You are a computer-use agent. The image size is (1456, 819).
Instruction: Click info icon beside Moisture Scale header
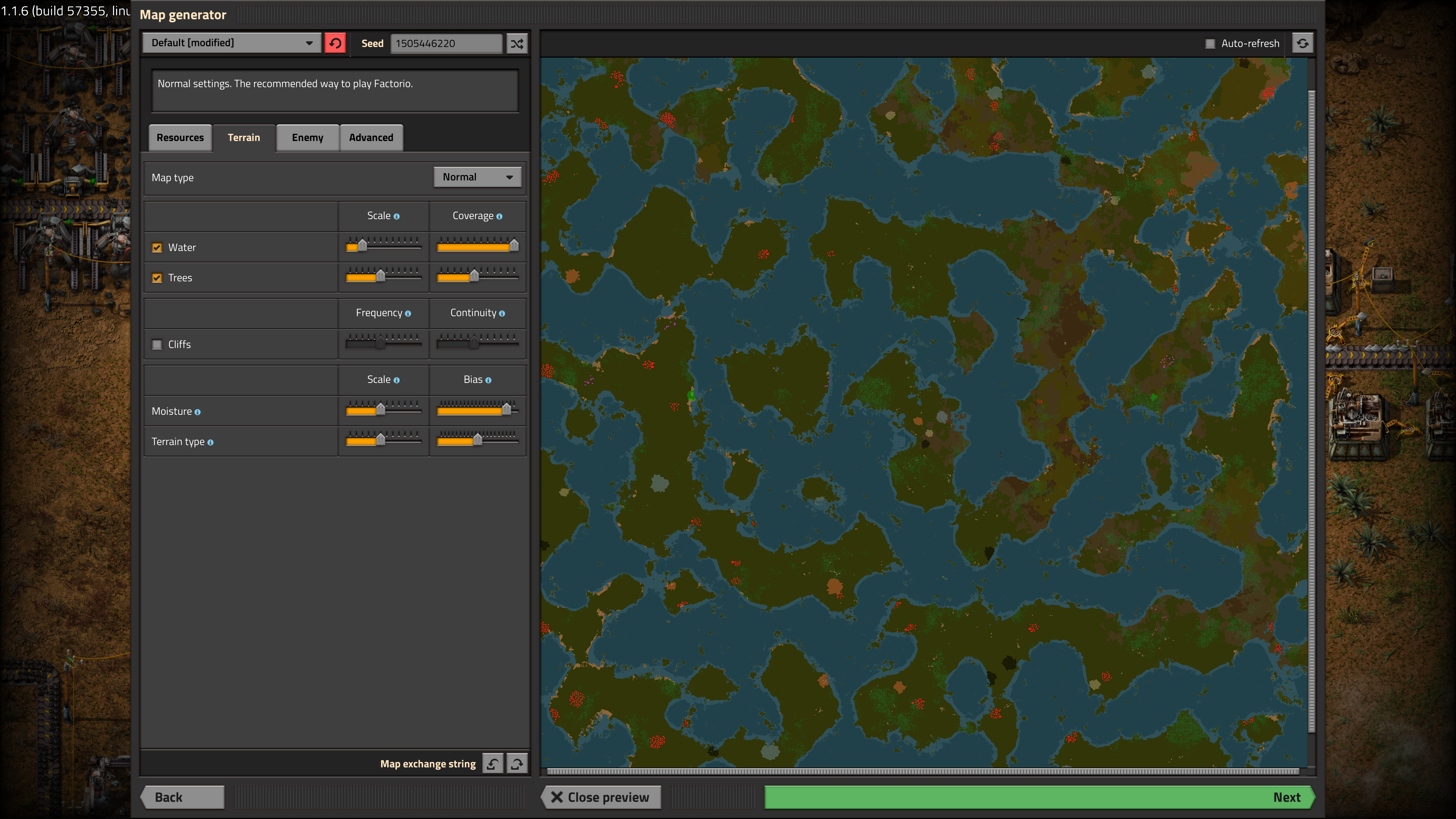coord(397,380)
